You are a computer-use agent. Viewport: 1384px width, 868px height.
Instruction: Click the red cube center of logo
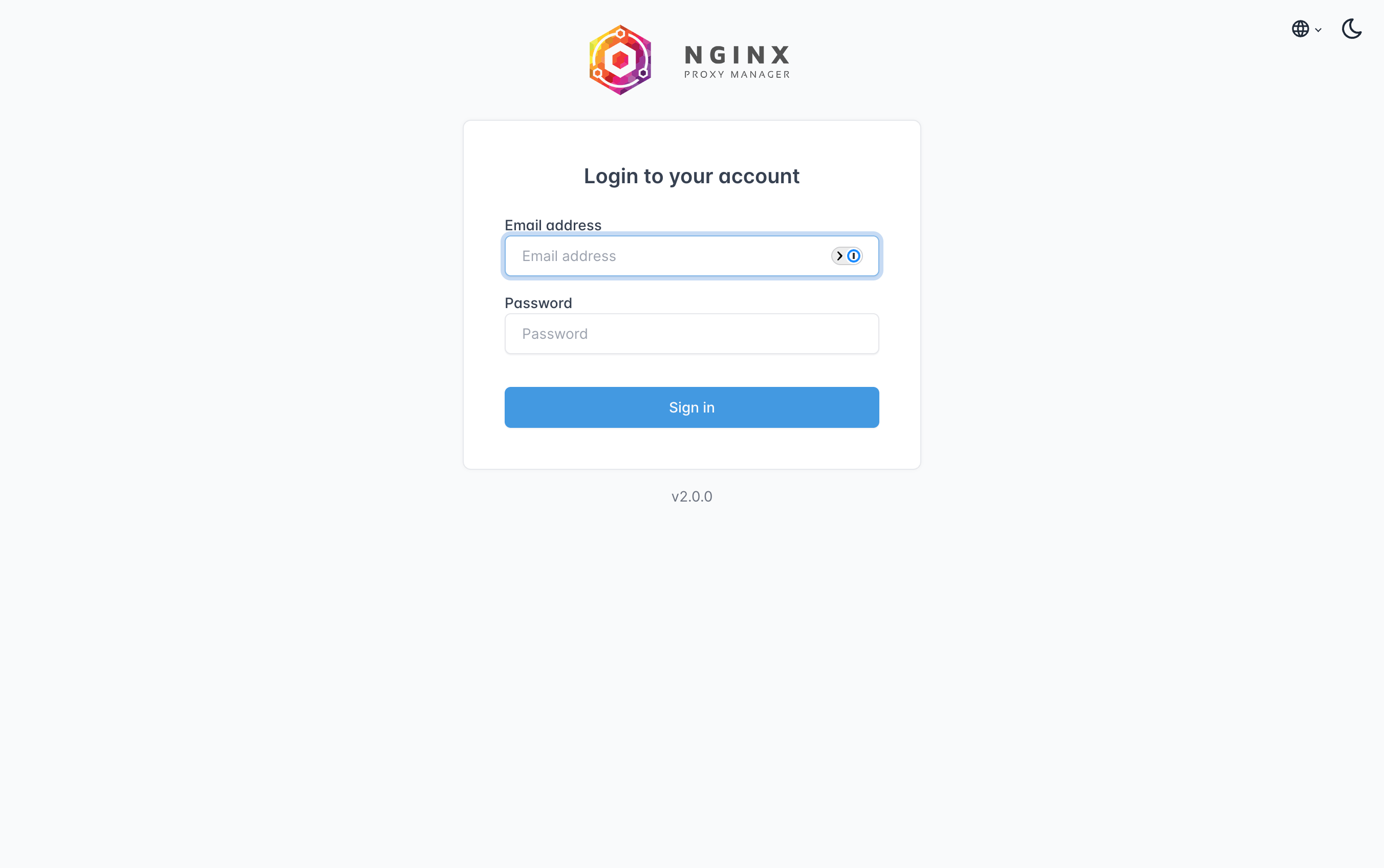[620, 59]
